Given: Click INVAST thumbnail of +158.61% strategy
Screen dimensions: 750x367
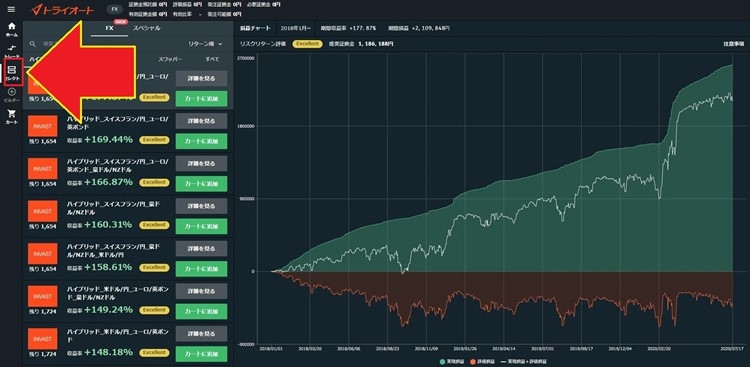Looking at the screenshot, I should click(x=43, y=254).
